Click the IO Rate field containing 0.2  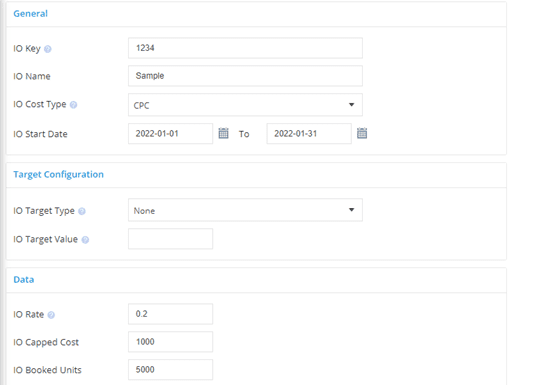[x=171, y=314]
